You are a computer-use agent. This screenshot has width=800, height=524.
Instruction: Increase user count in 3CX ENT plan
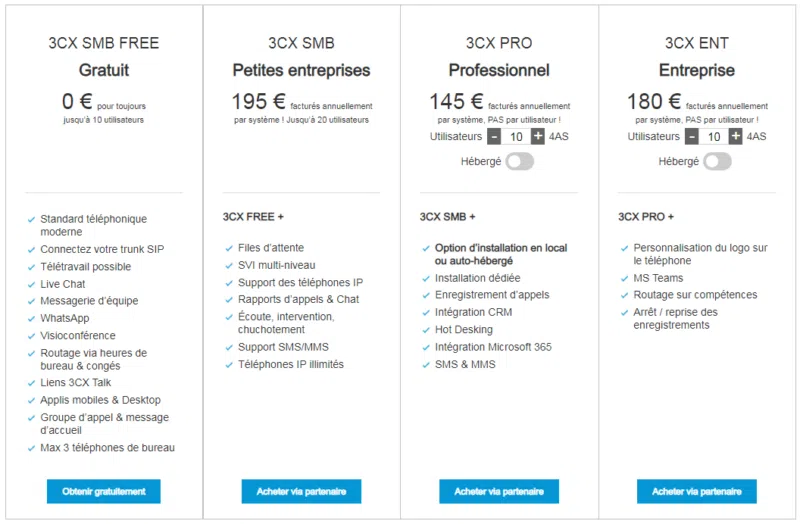click(x=736, y=136)
